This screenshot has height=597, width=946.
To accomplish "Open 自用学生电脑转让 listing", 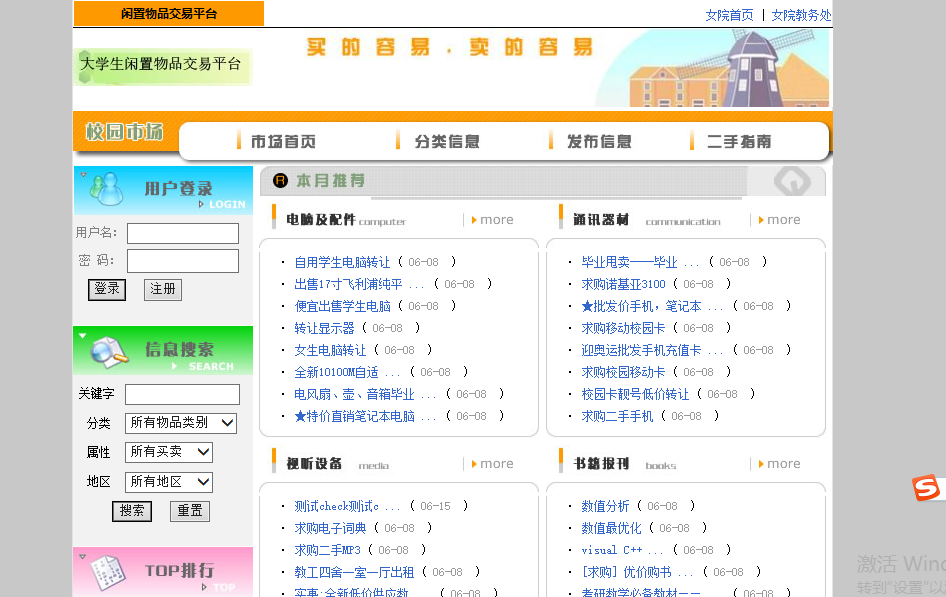I will tap(342, 262).
